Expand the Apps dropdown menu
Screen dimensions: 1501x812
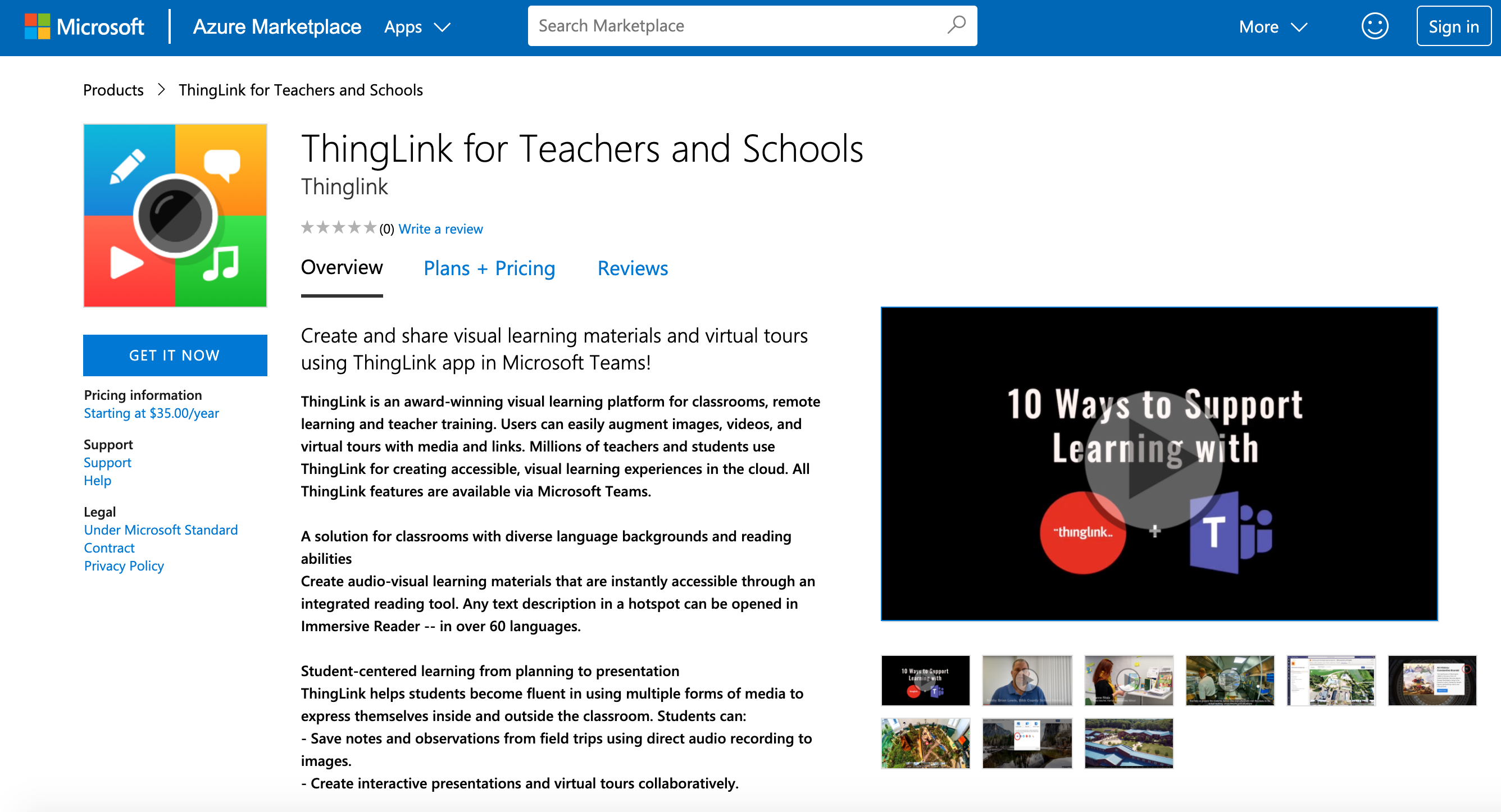[417, 27]
